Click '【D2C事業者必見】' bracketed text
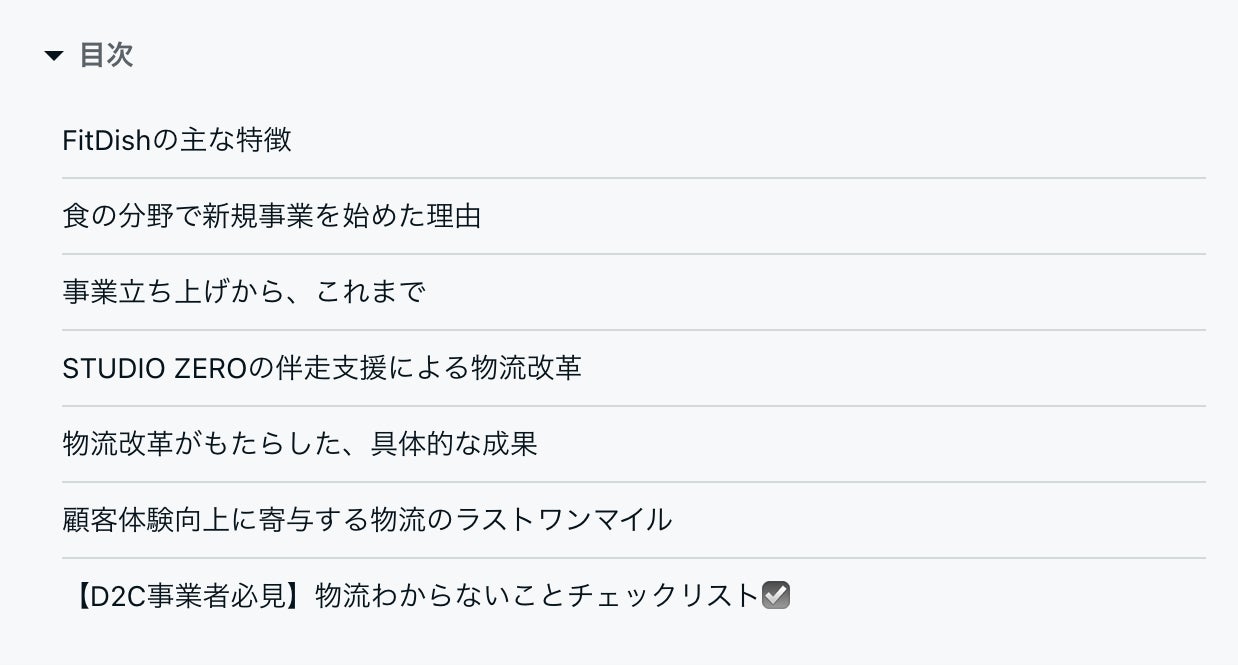 click(188, 596)
